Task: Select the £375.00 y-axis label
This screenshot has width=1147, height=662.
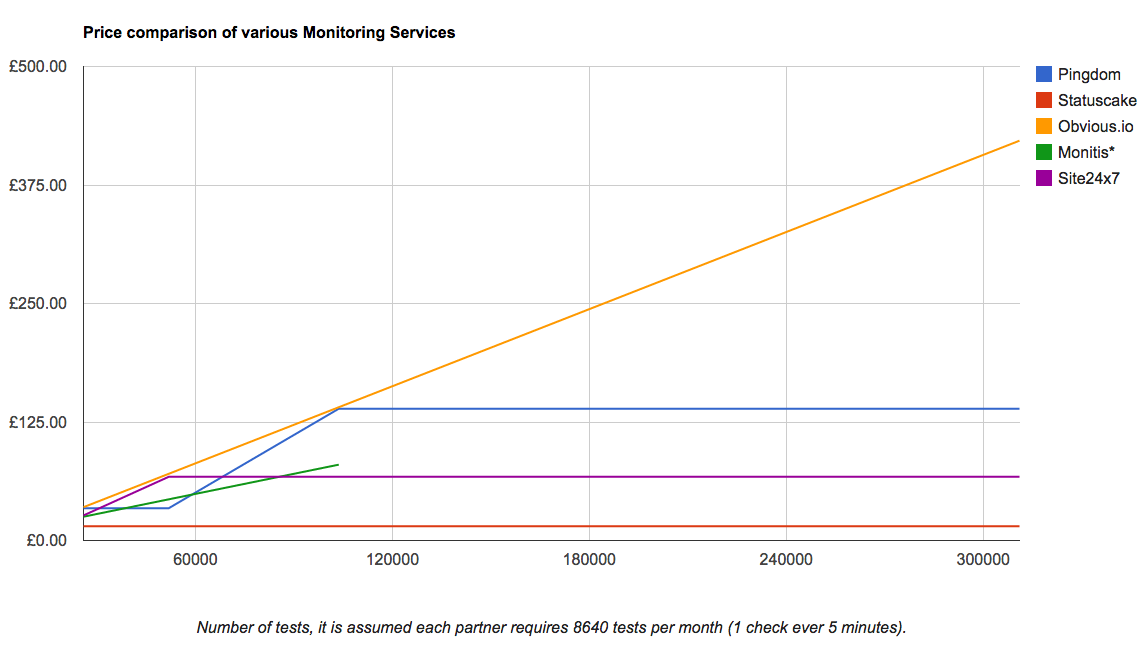Action: coord(38,185)
